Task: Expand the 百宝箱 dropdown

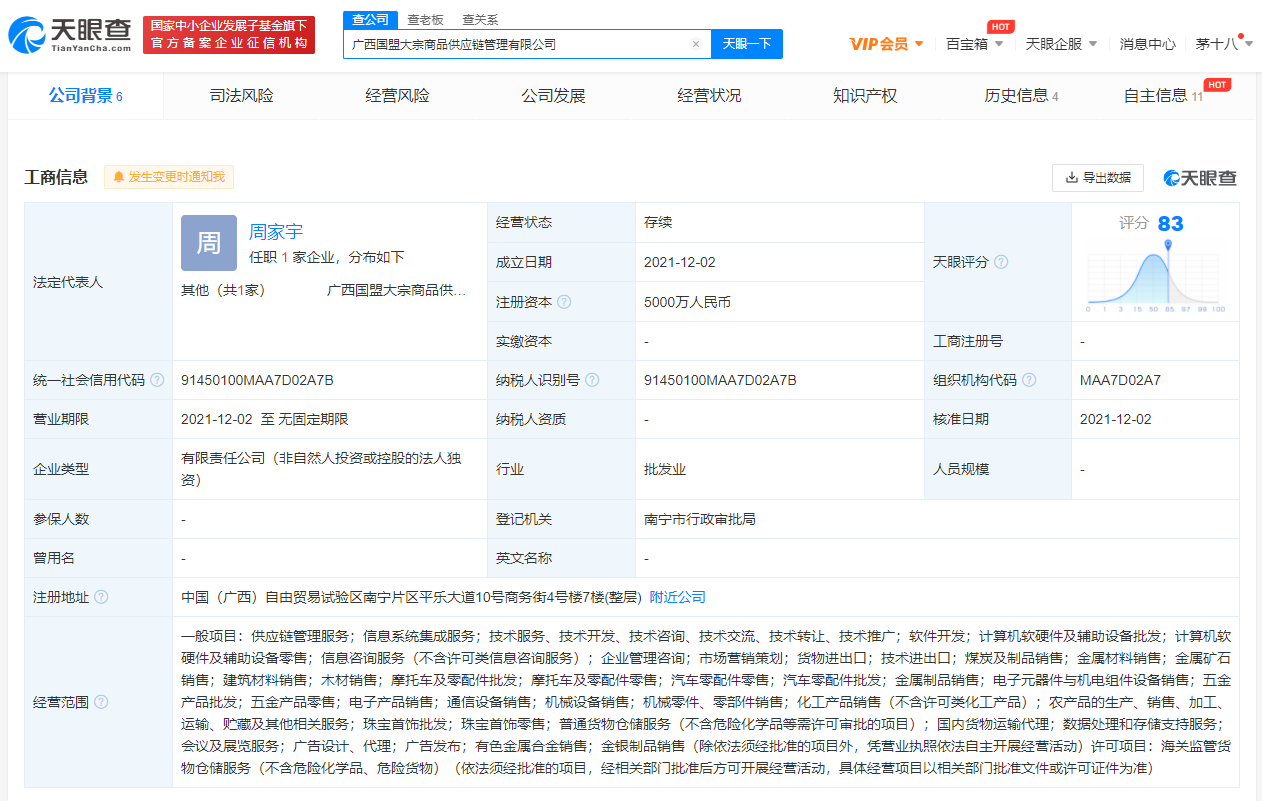Action: (976, 44)
